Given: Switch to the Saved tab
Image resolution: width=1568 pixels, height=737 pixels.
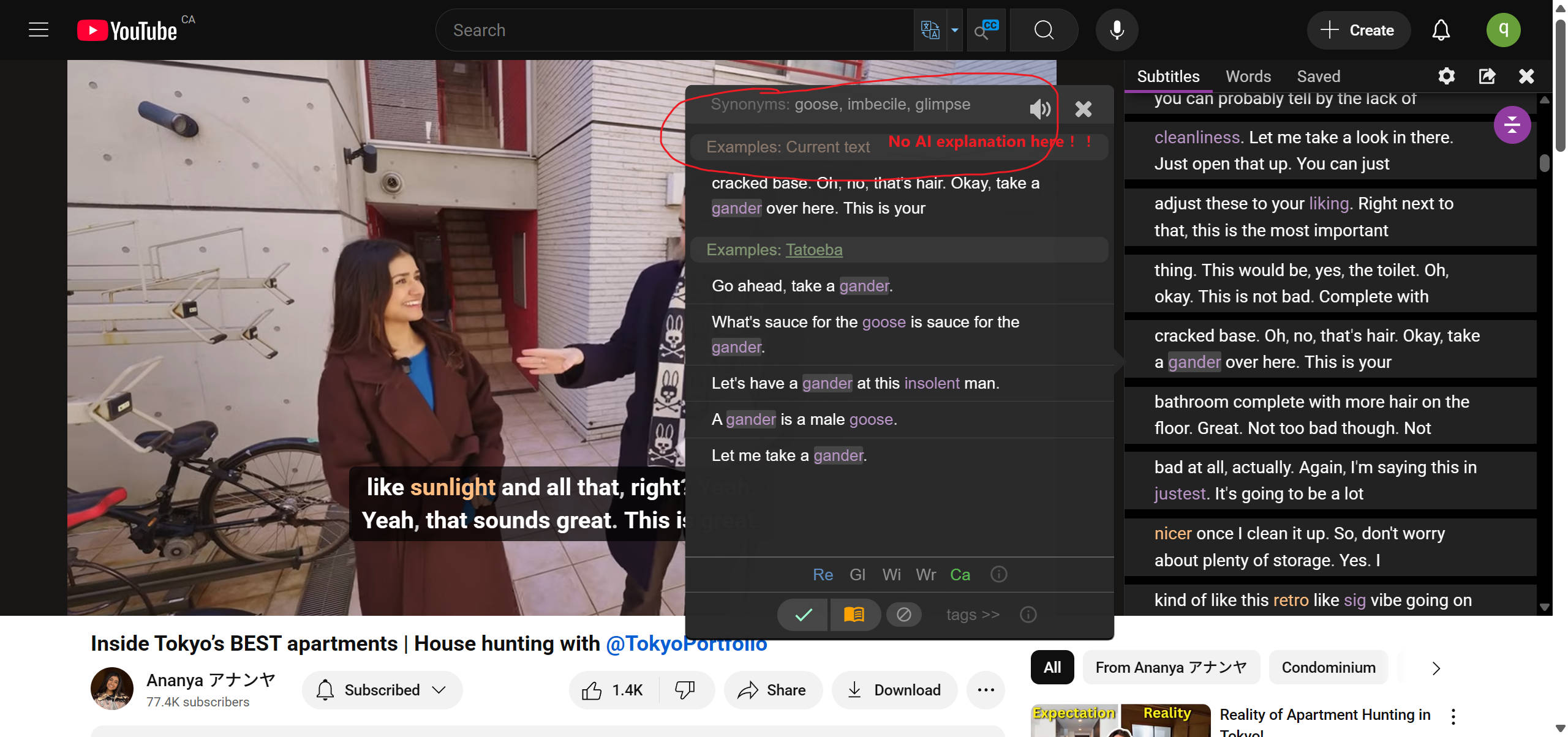Looking at the screenshot, I should click(1318, 77).
